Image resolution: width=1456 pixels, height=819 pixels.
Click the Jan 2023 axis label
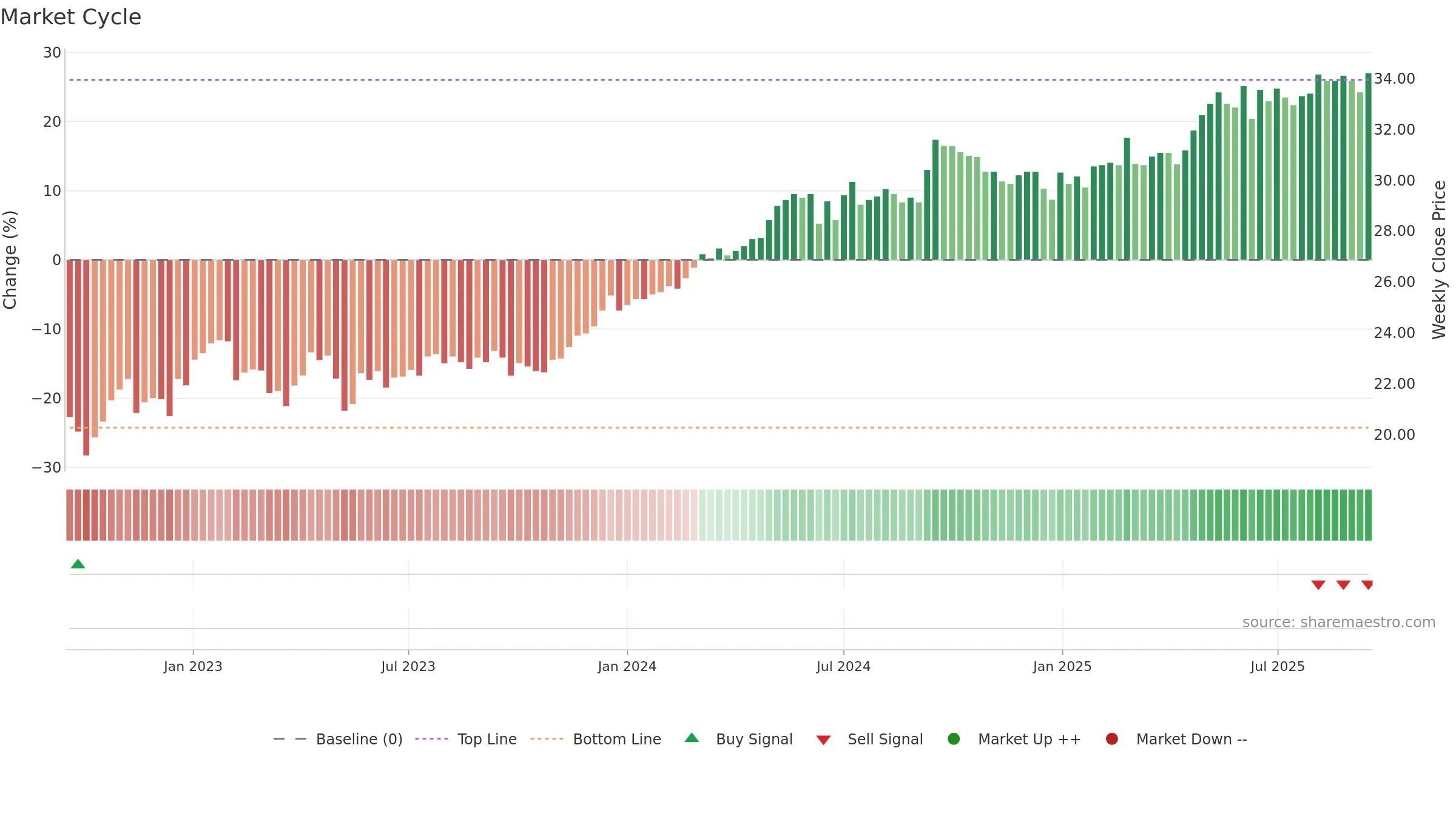point(193,666)
